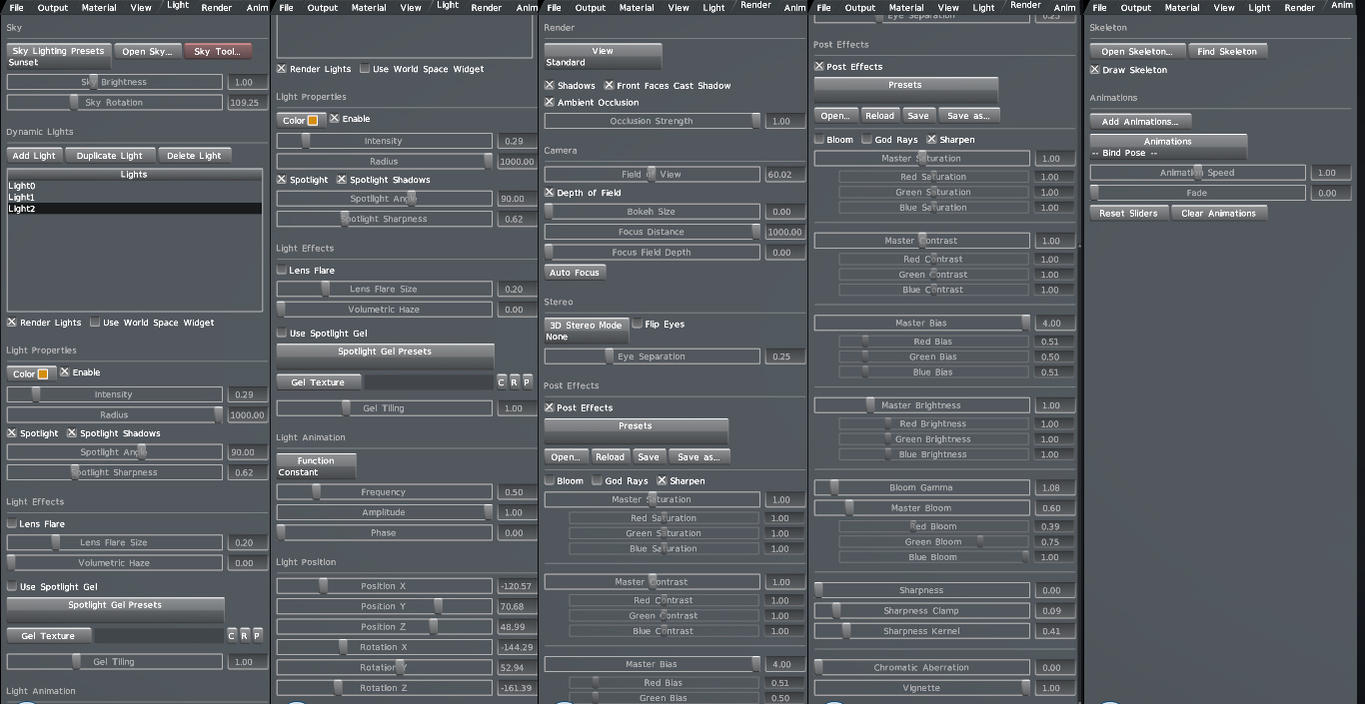Click Find Skeleton in the Skeleton panel
Viewport: 1365px width, 704px height.
point(1227,50)
